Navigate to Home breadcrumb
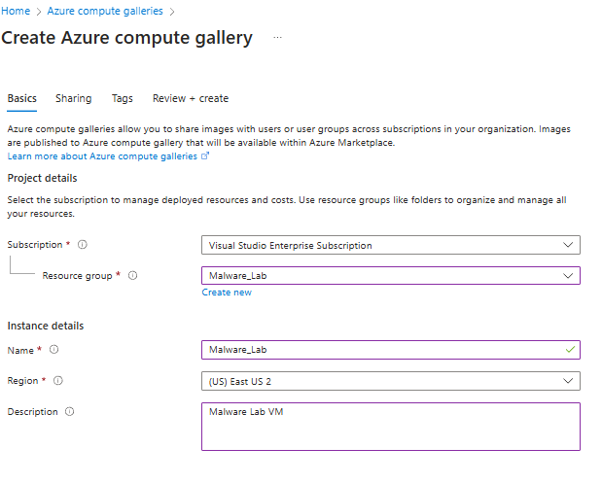The width and height of the screenshot is (602, 483). (x=15, y=11)
